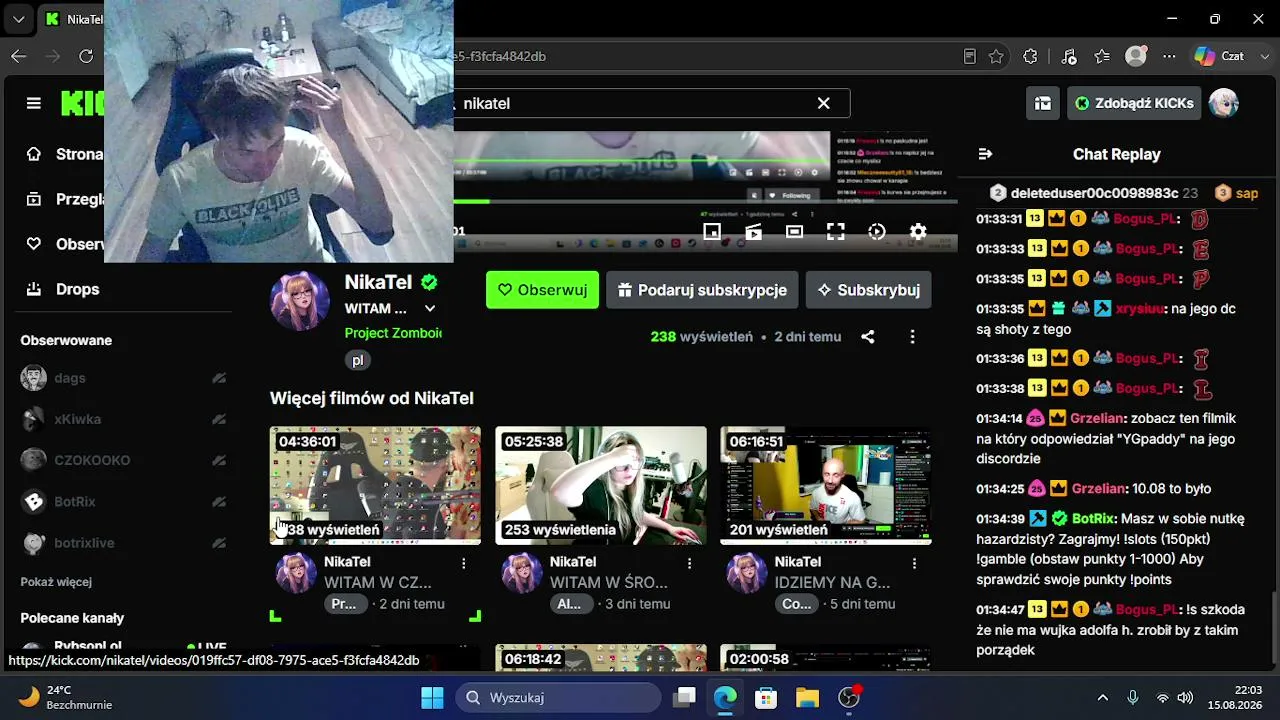1280x720 pixels.
Task: Open Microsoft Edge on the taskbar
Action: [725, 698]
